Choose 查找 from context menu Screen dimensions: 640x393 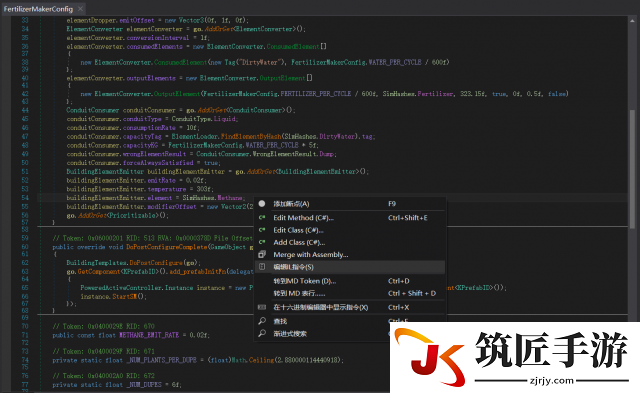(322, 321)
